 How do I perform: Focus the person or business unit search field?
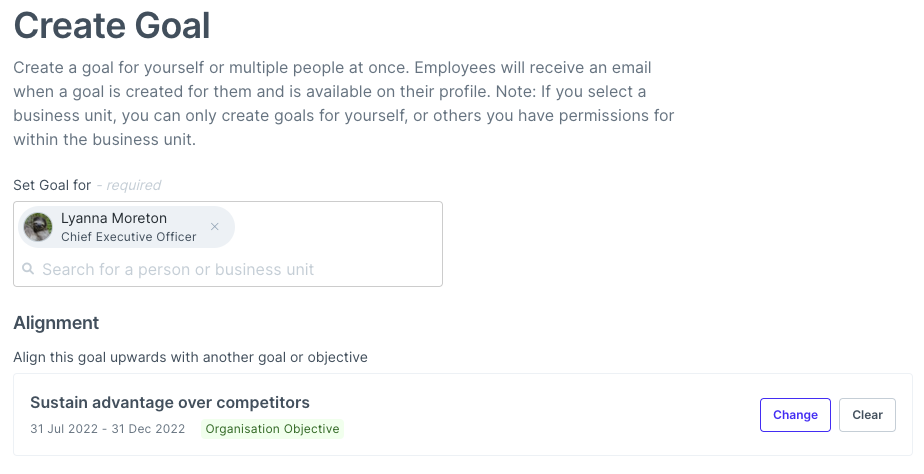[x=227, y=269]
